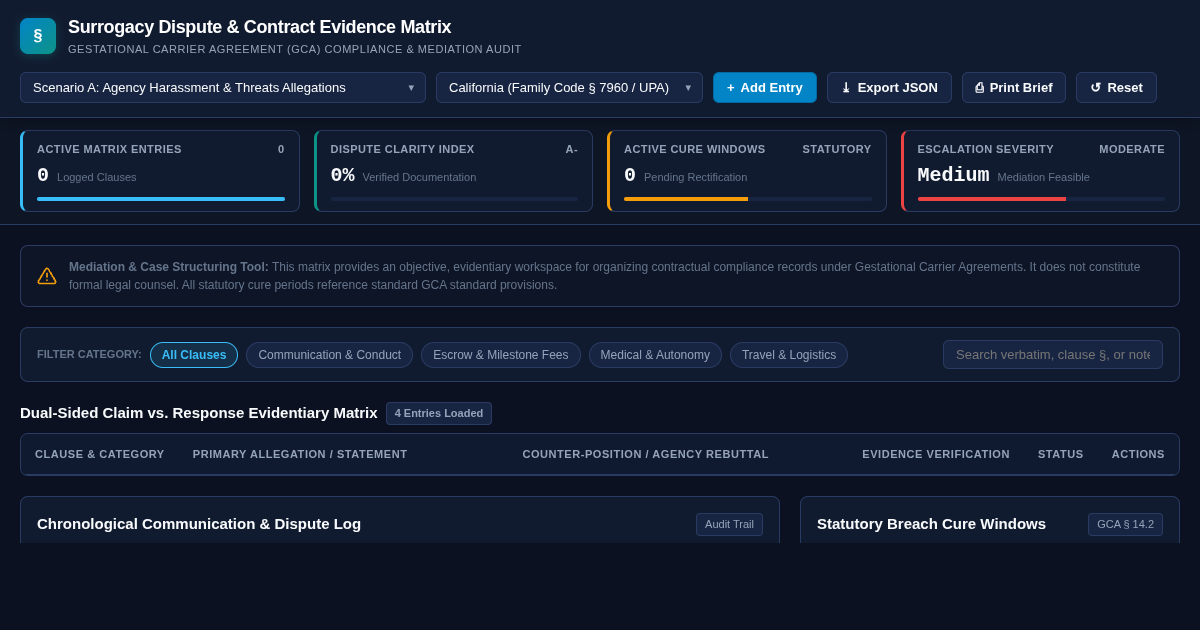Click the Medium severity value
1200x630 pixels.
953,176
